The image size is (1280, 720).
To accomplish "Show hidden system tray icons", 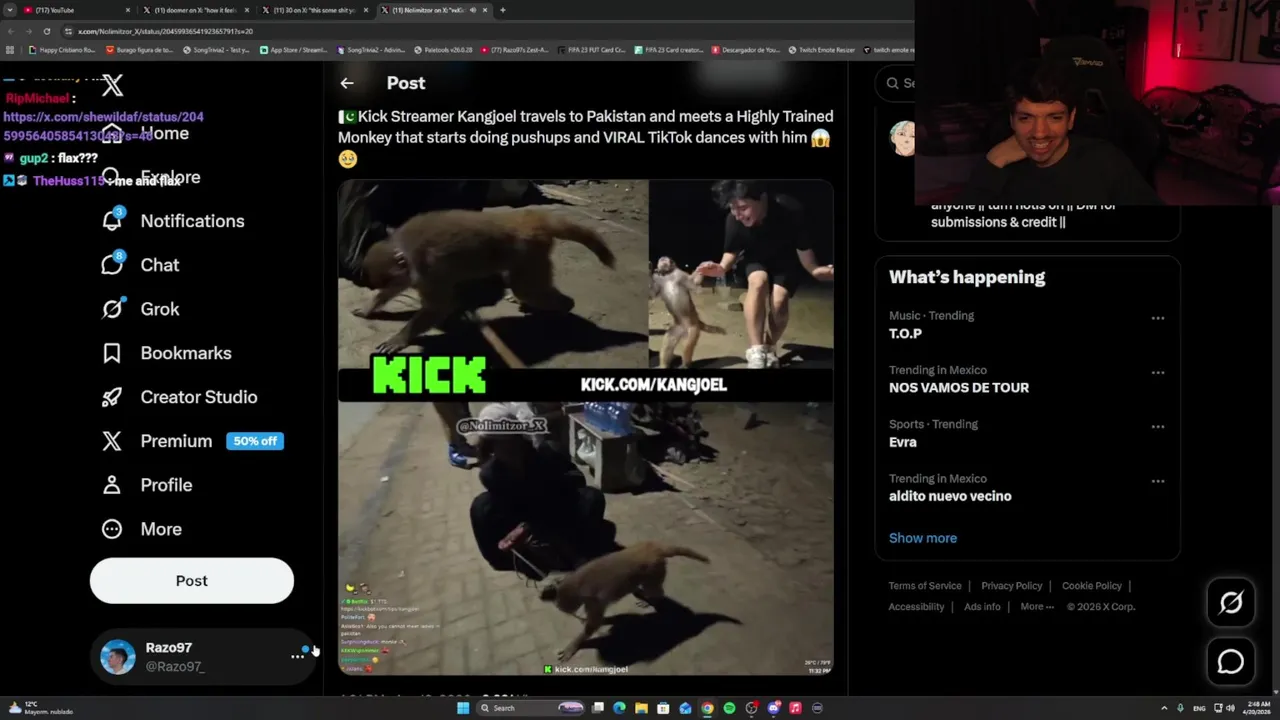I will 1163,708.
